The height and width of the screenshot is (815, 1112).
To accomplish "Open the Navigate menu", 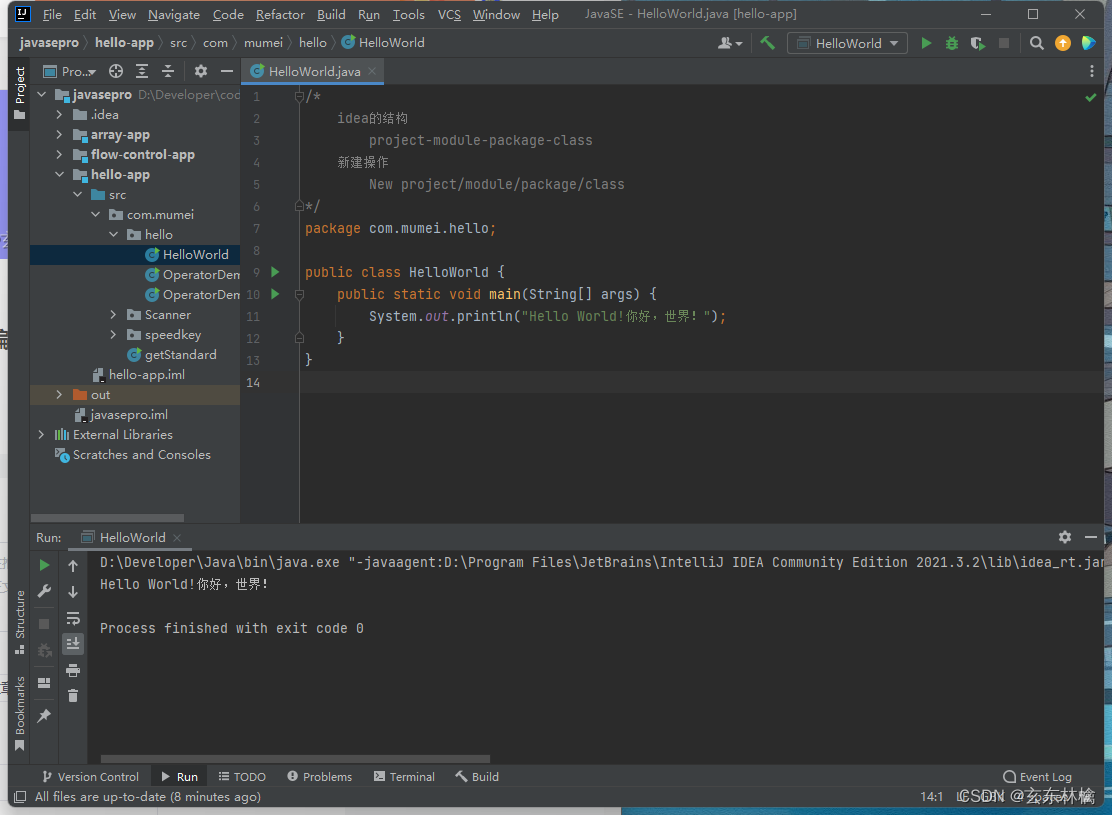I will point(174,14).
